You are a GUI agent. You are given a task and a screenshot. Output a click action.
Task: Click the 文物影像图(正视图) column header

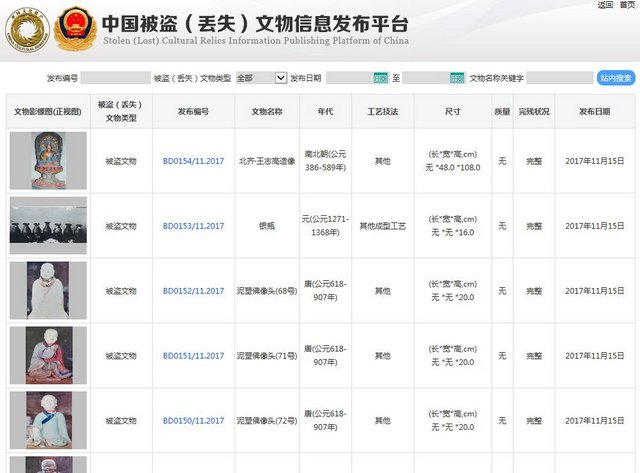48,111
